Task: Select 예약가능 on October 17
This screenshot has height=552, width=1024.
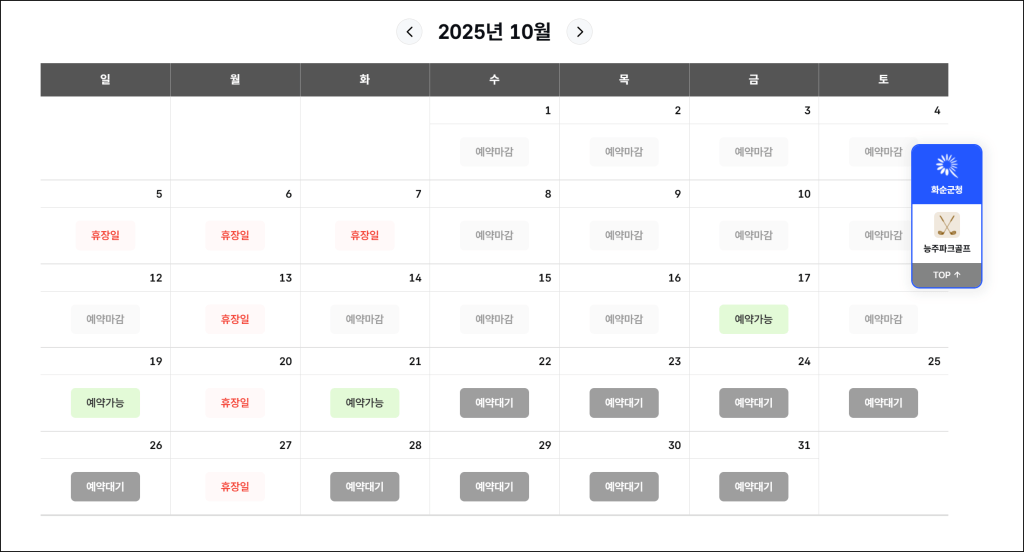Action: click(x=753, y=319)
